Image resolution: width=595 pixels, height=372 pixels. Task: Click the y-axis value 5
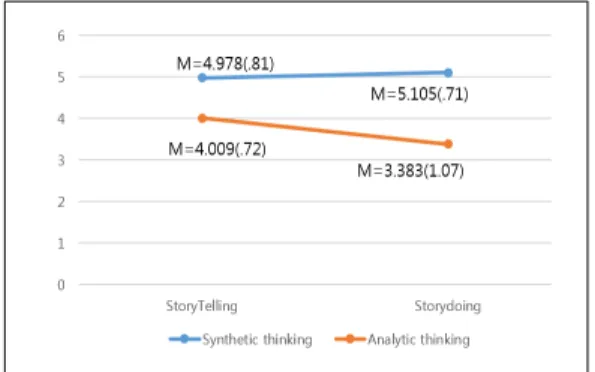coord(61,77)
